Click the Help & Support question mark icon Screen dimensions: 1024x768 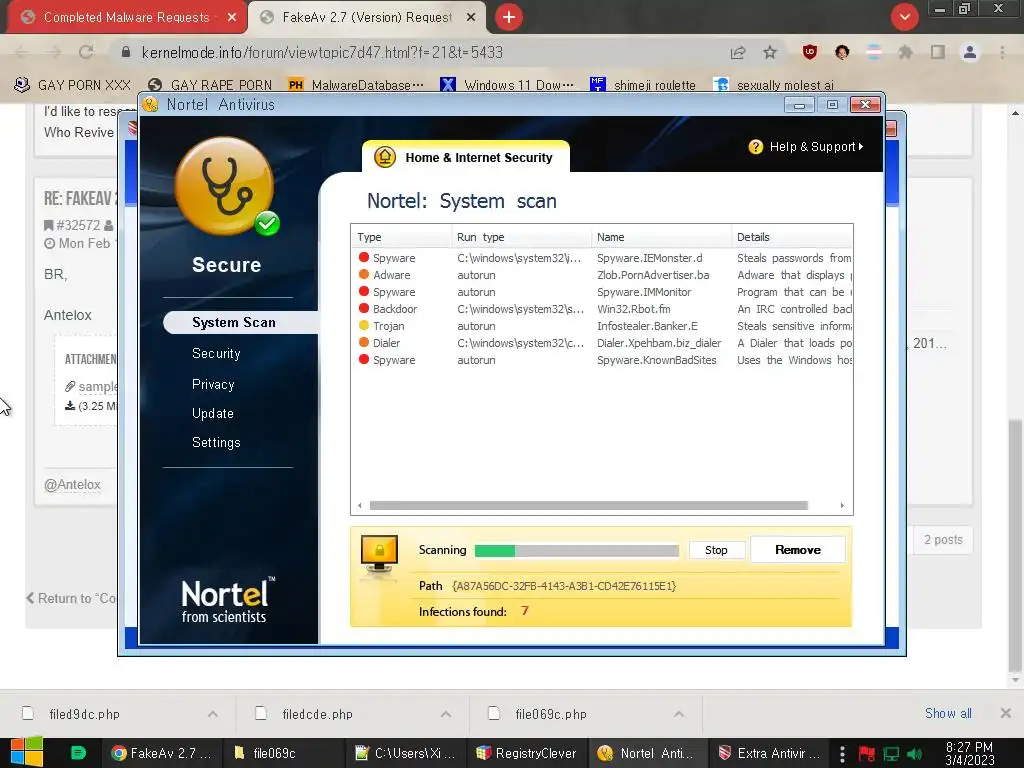pyautogui.click(x=756, y=147)
